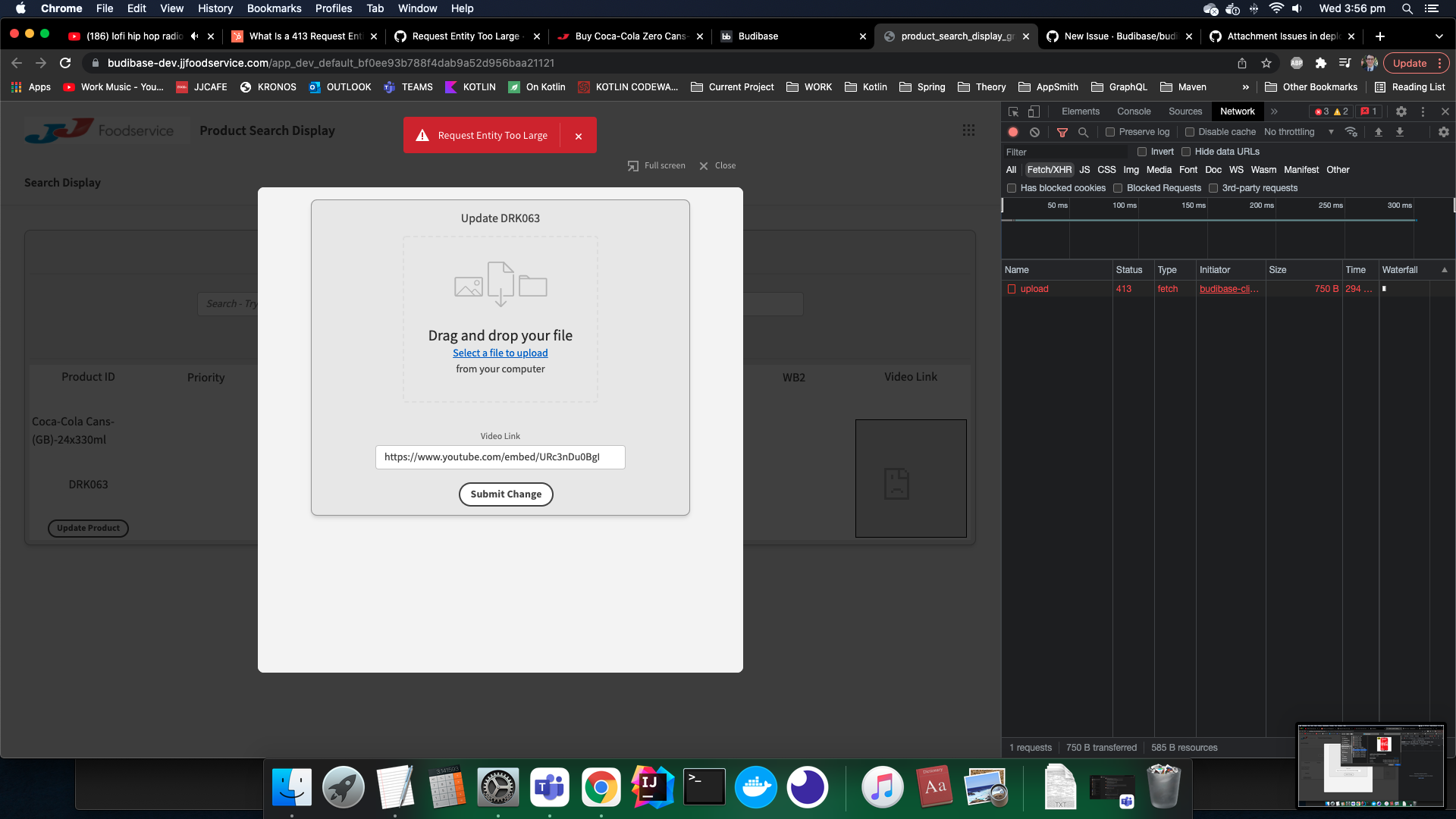
Task: Expand hidden bookmarks with the double chevron
Action: [x=1245, y=87]
